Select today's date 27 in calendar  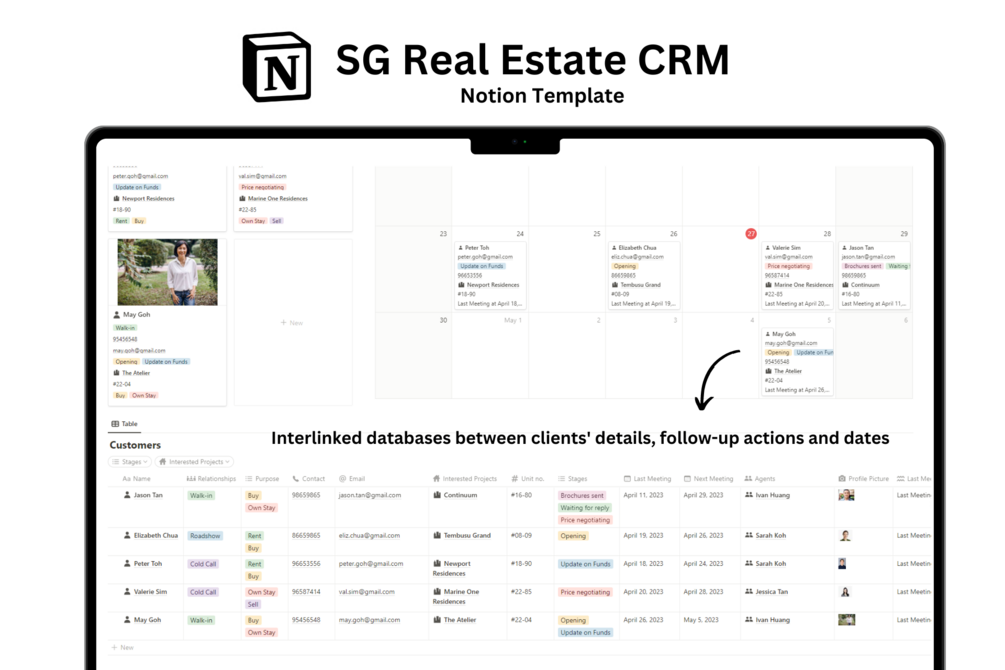[751, 234]
